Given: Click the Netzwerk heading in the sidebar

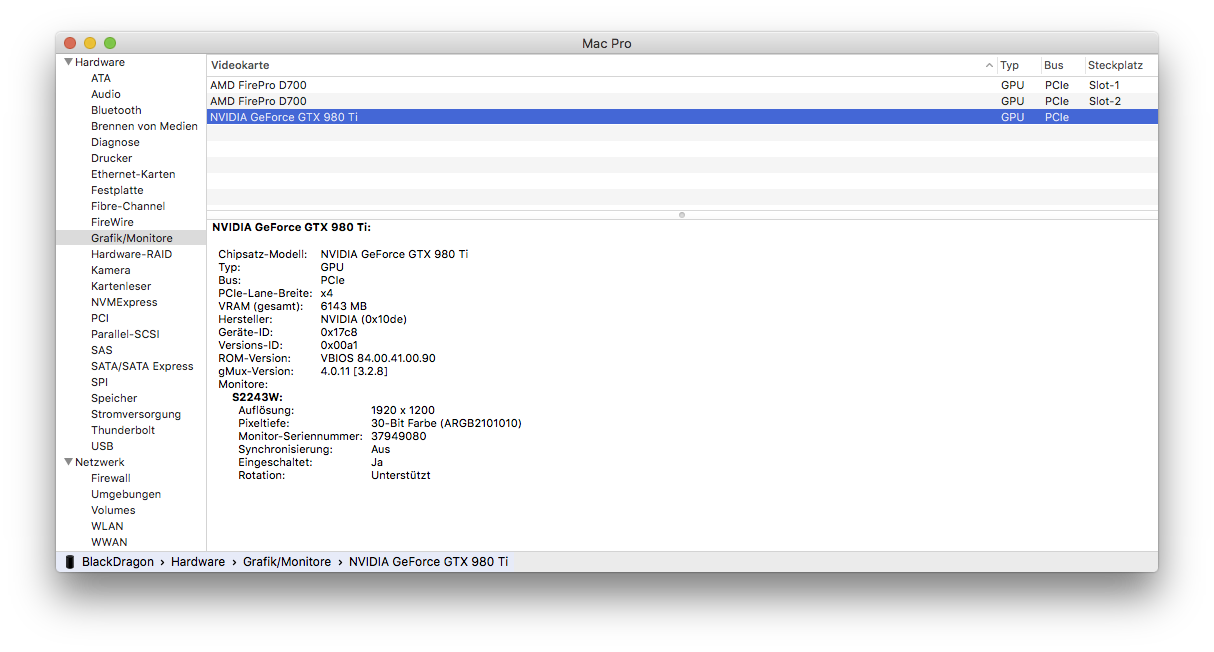Looking at the screenshot, I should click(x=100, y=462).
